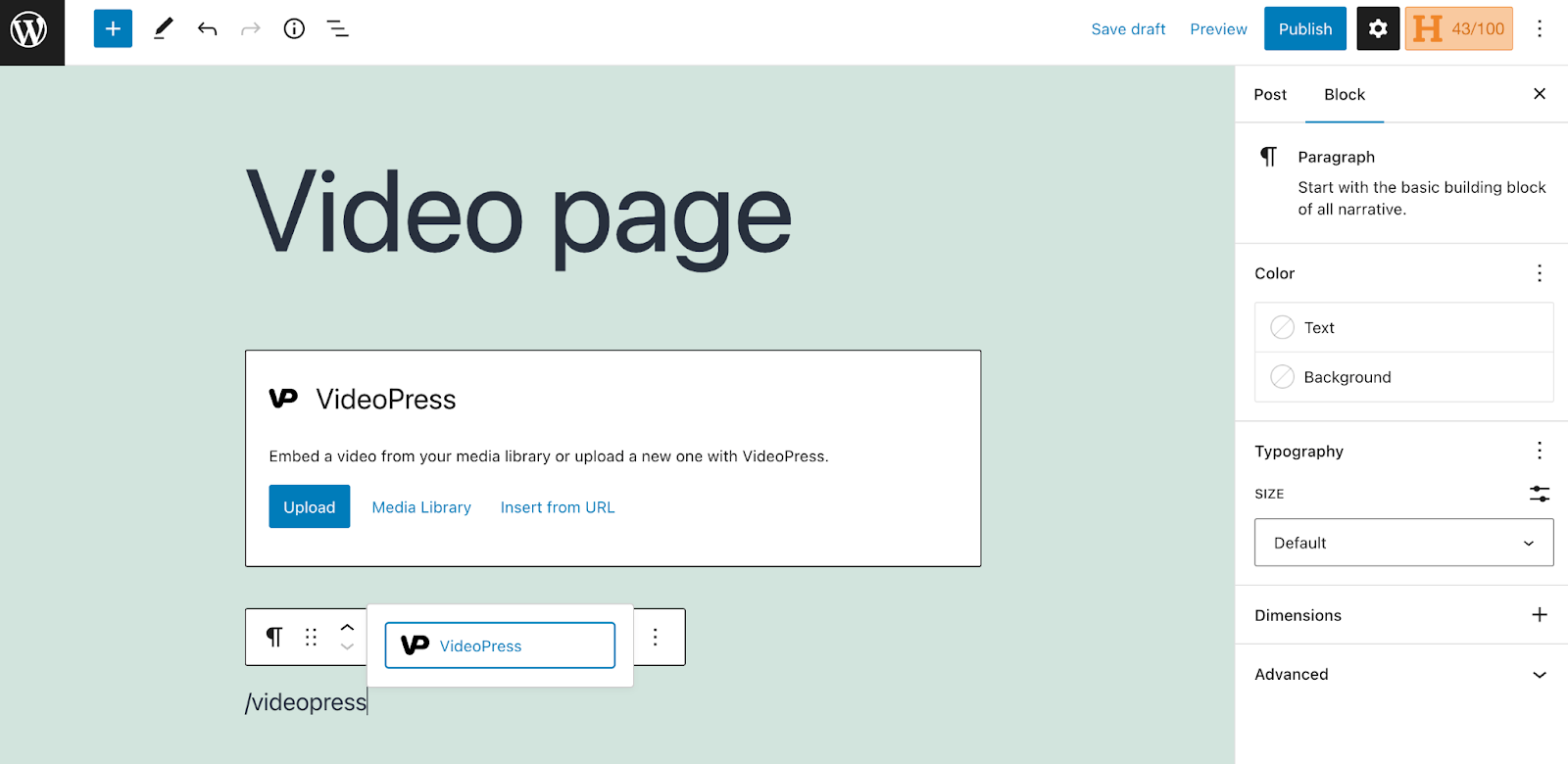The height and width of the screenshot is (764, 1568).
Task: Change block type via paragraph icon
Action: coord(274,638)
